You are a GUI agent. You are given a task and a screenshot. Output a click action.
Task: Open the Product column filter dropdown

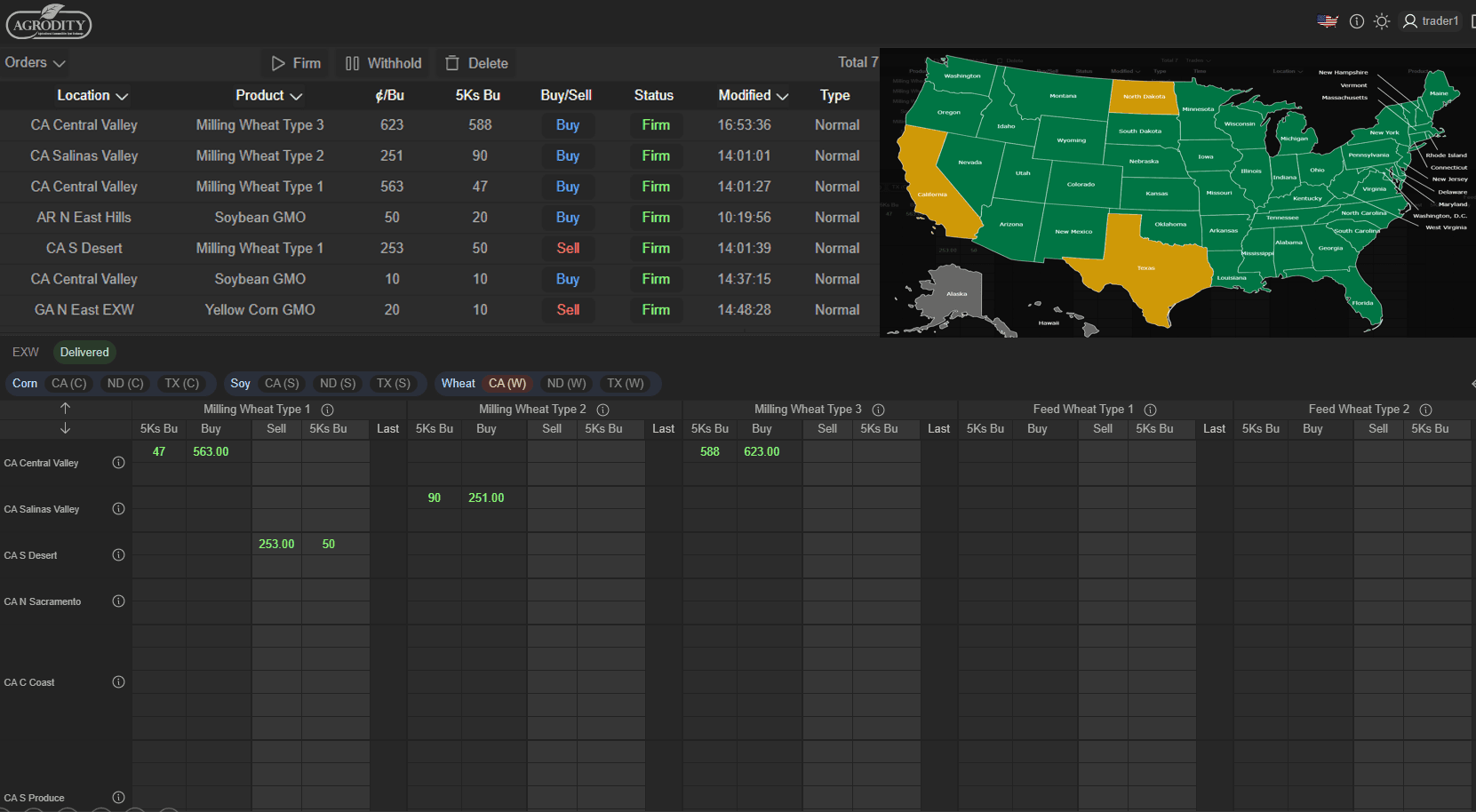[296, 96]
